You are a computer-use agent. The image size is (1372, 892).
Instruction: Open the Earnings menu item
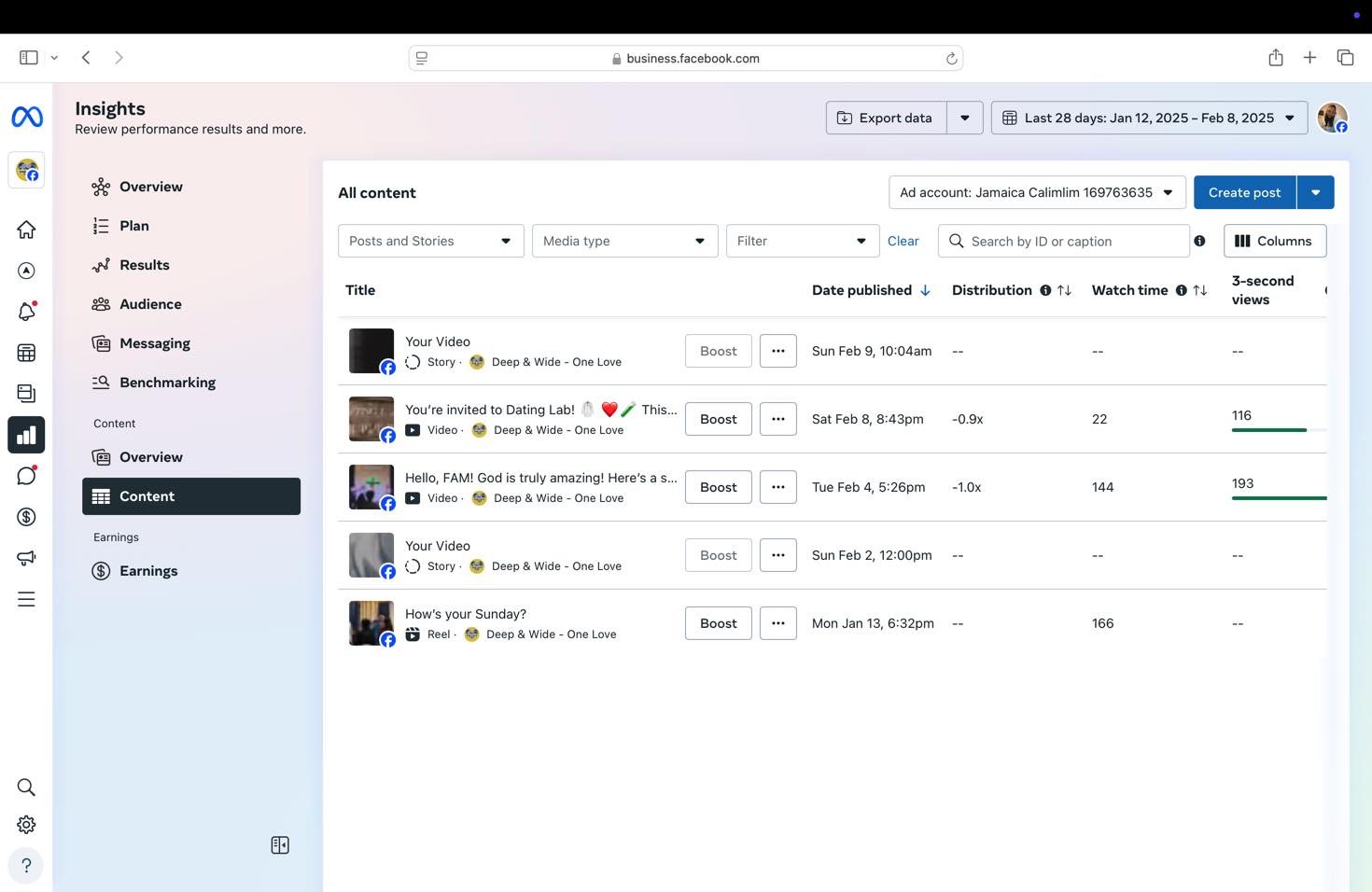(191, 571)
